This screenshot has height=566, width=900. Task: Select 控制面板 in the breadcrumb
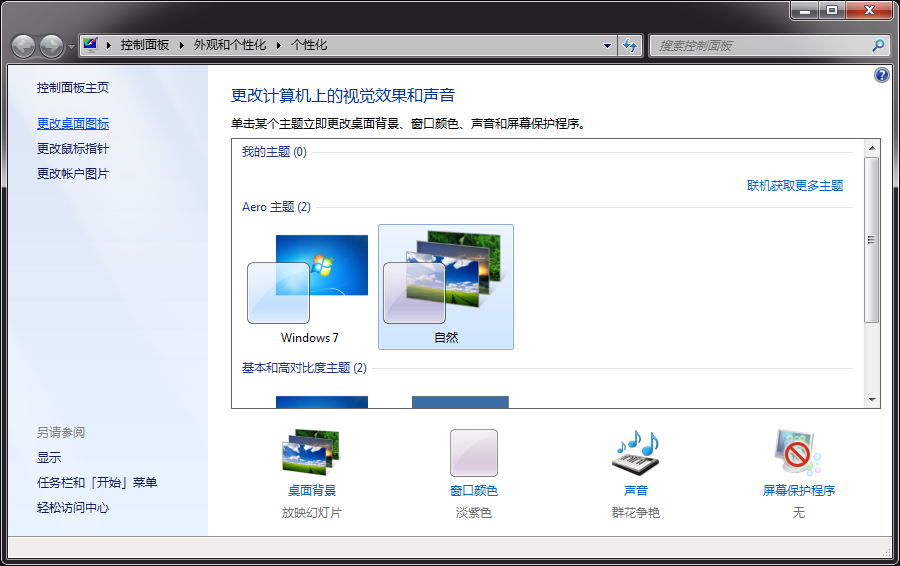145,45
